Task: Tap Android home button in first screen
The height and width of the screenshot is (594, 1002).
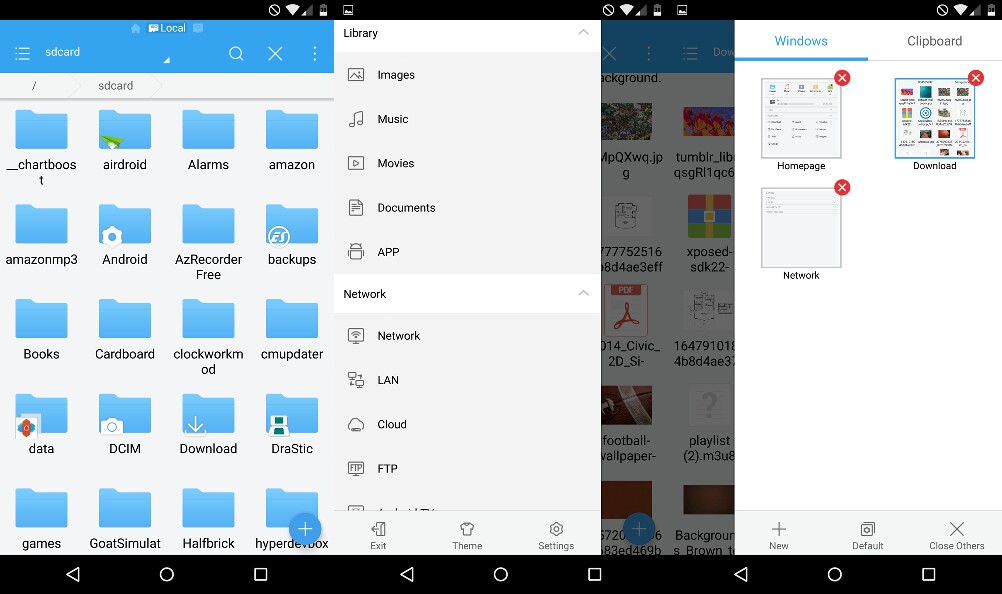Action: click(x=167, y=574)
